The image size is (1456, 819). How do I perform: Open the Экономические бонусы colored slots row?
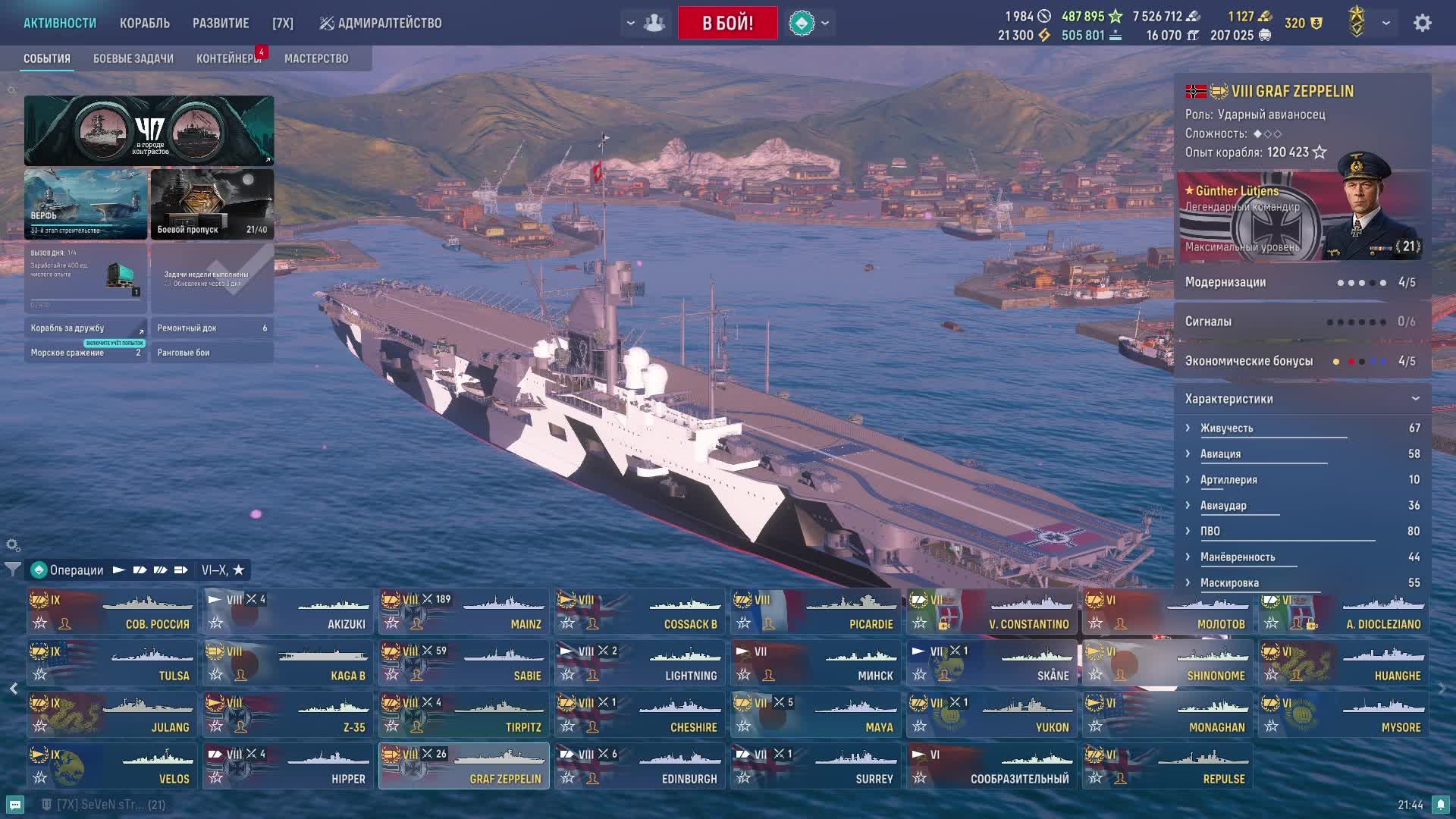tap(1302, 361)
